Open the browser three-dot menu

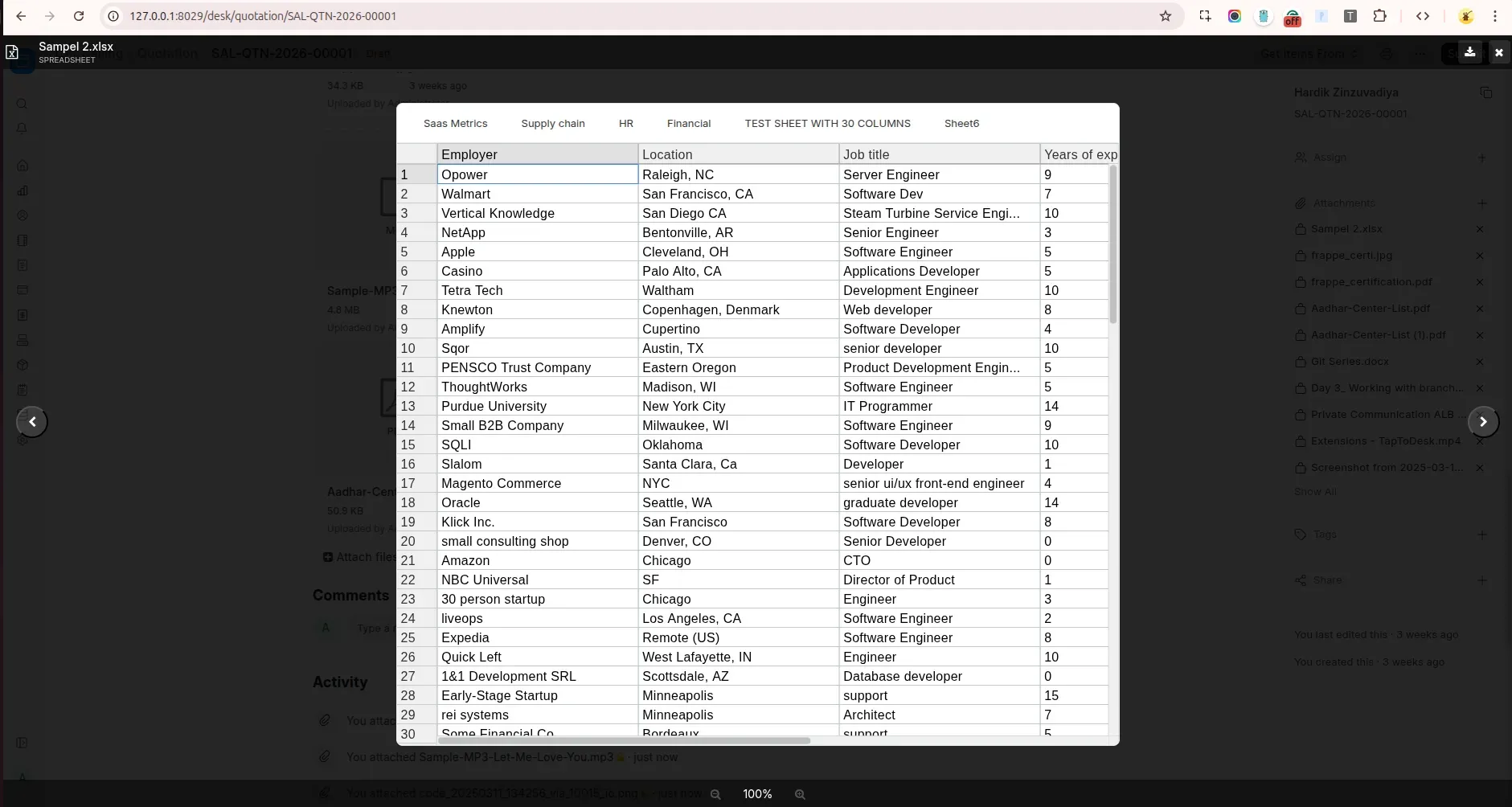click(1495, 16)
